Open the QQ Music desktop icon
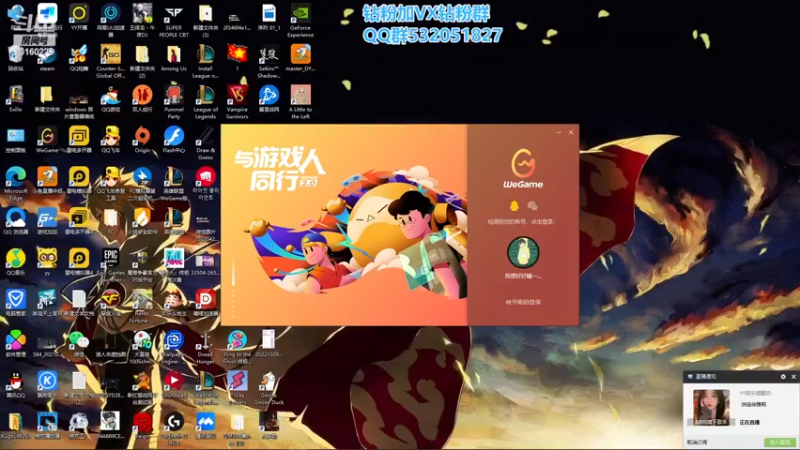 click(15, 262)
